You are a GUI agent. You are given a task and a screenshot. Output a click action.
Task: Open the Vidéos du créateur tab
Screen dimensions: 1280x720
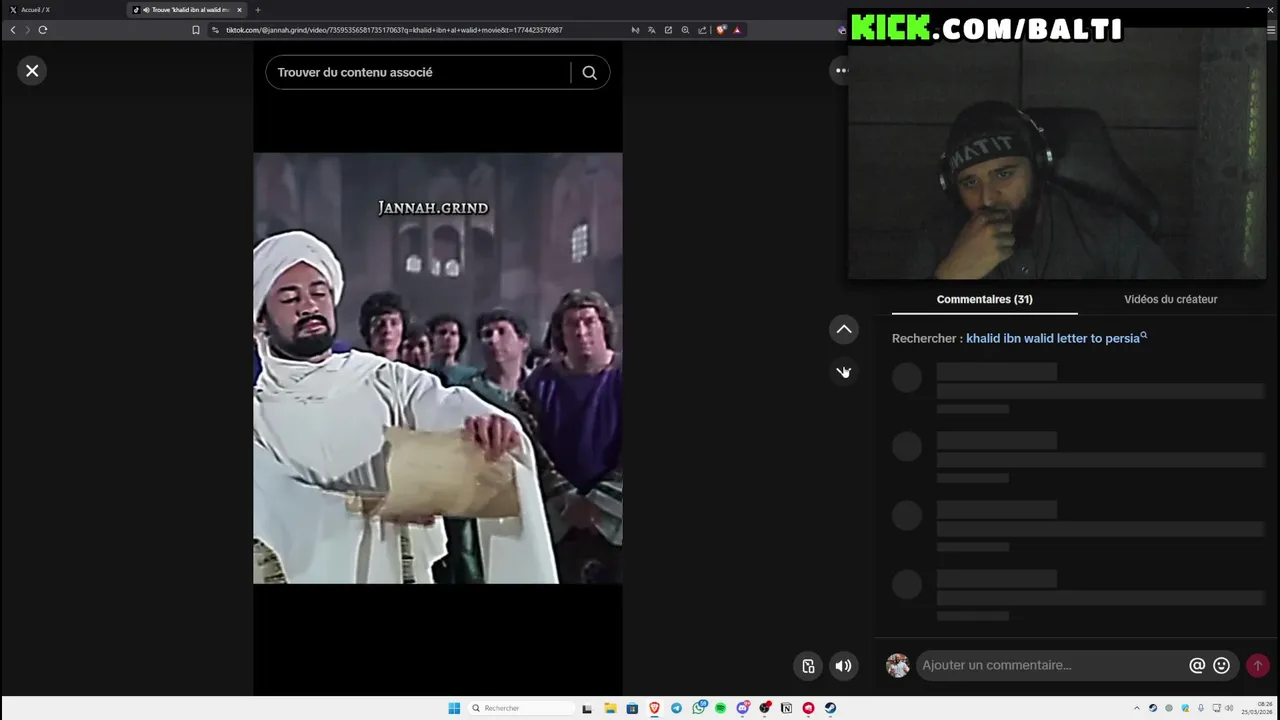1170,299
